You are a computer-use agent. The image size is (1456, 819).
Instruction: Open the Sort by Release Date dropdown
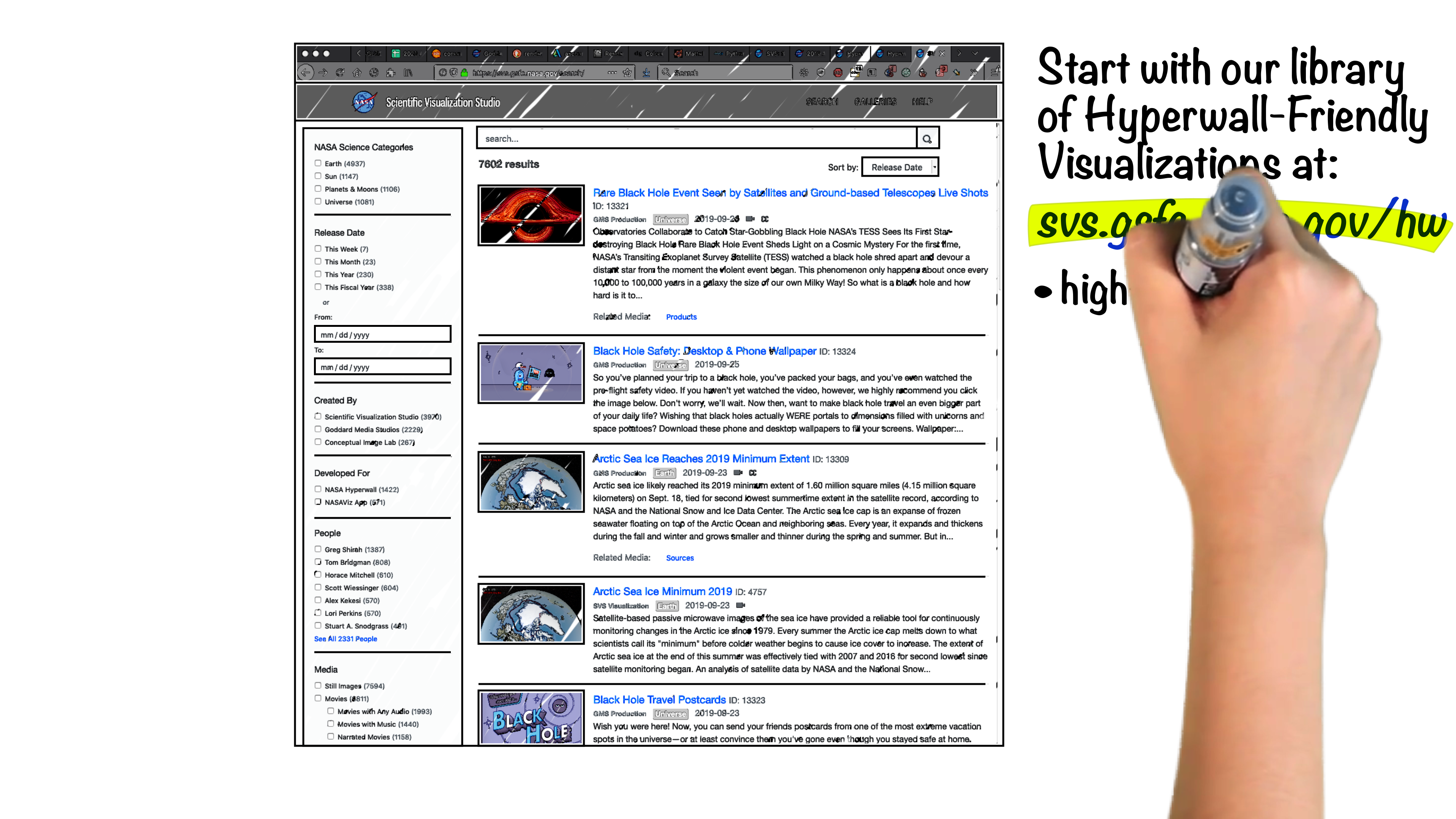(900, 167)
